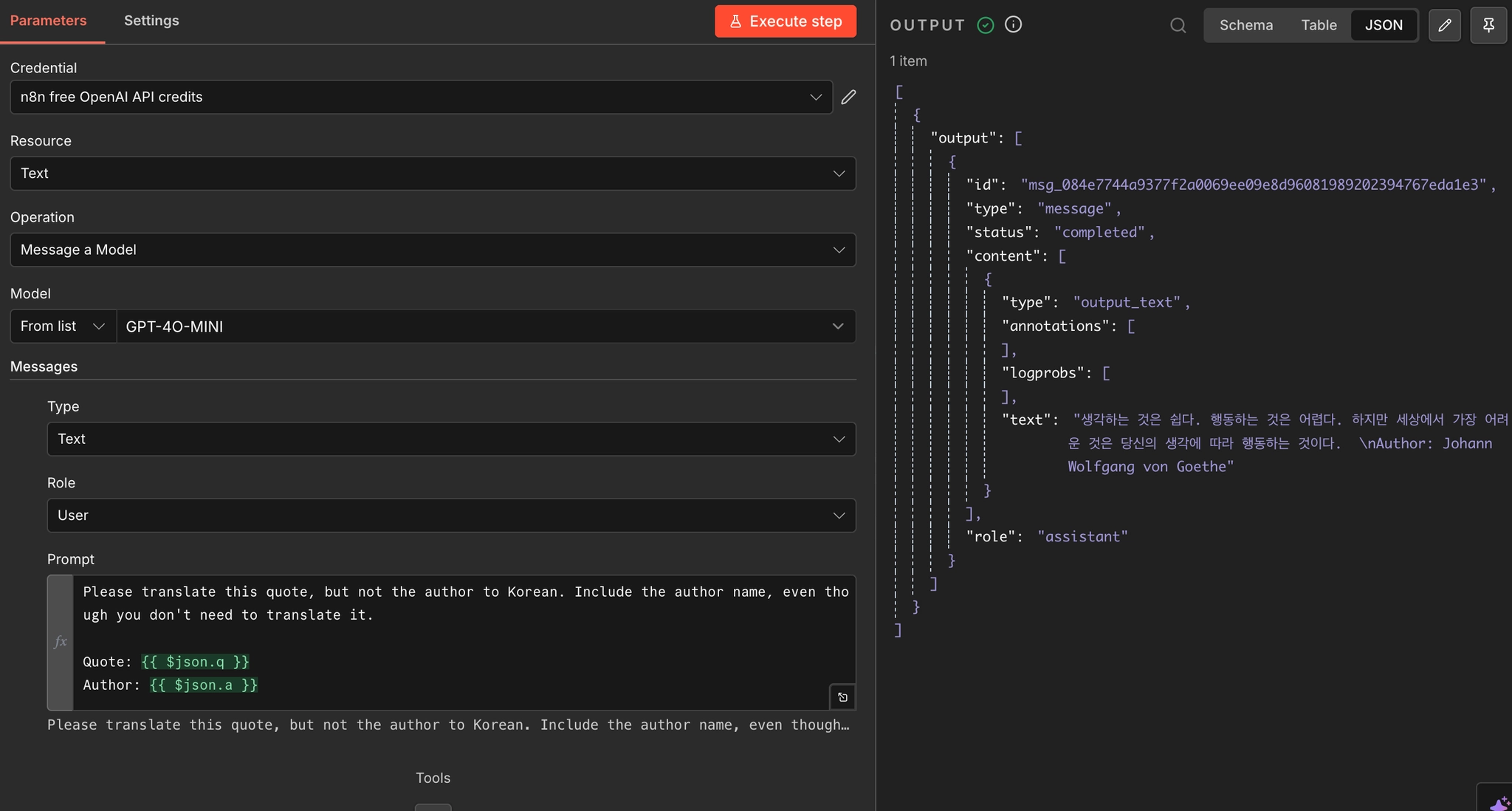Viewport: 1512px width, 811px height.
Task: Click the "annotations" key
Action: click(1056, 326)
